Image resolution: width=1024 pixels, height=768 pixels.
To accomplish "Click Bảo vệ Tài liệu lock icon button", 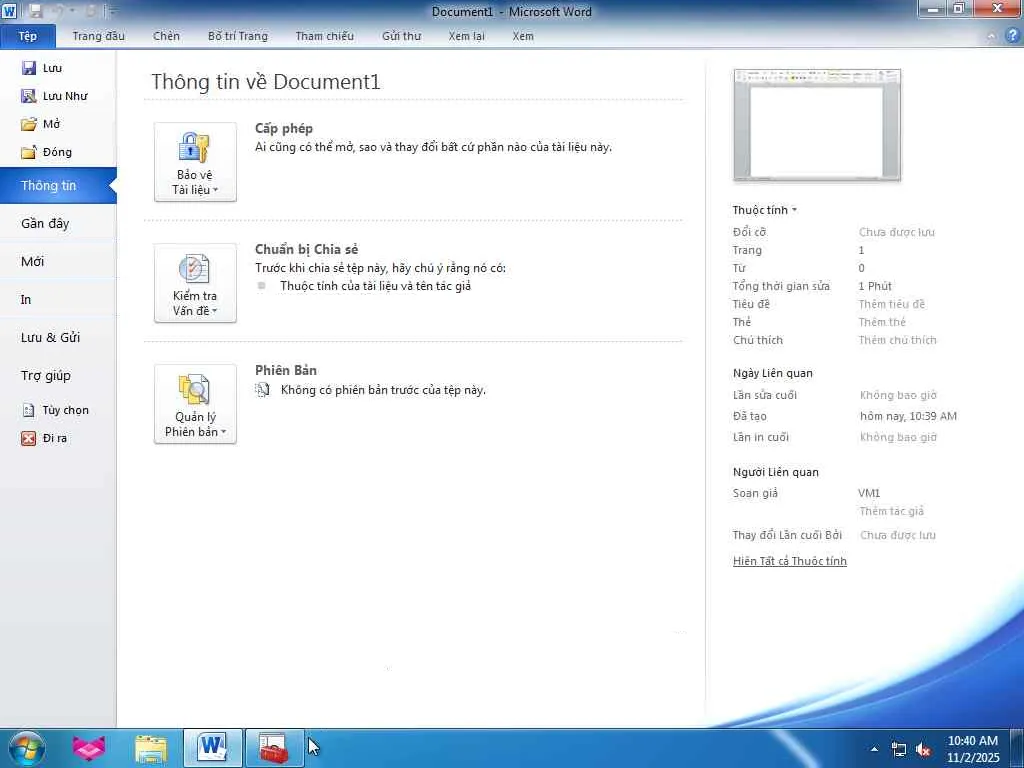I will click(x=195, y=162).
